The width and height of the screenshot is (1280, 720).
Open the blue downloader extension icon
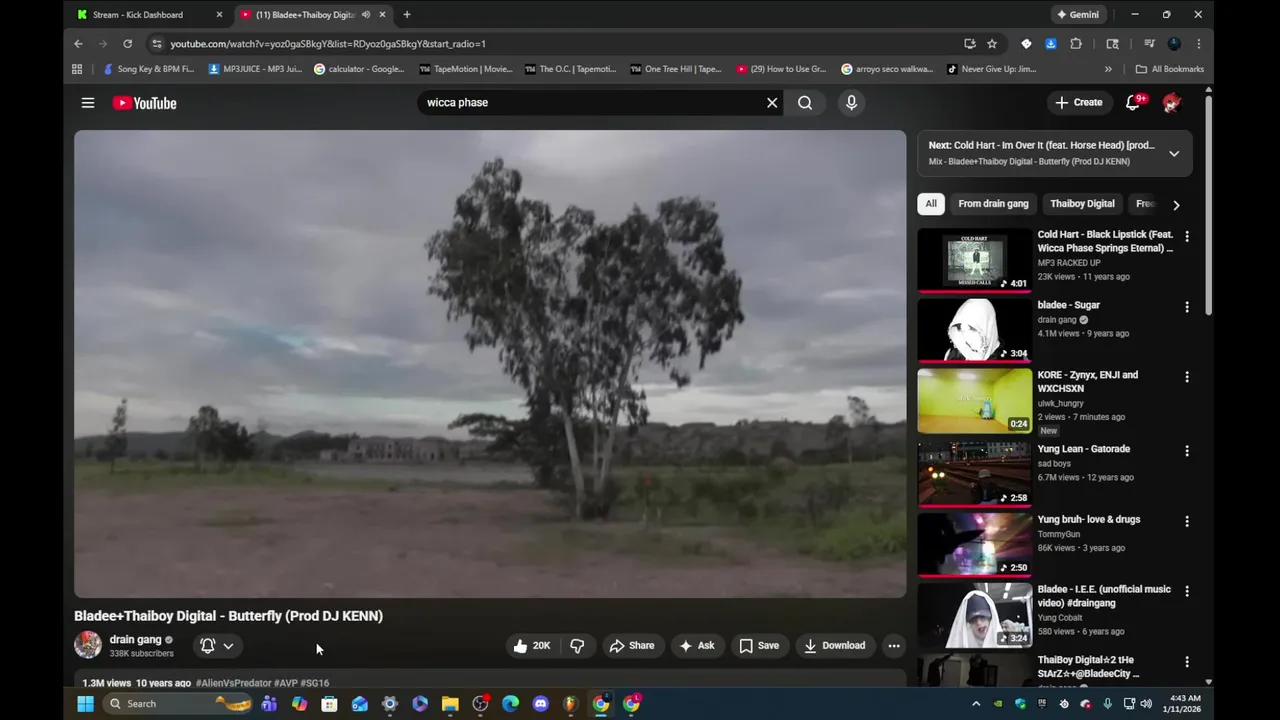pos(1051,44)
